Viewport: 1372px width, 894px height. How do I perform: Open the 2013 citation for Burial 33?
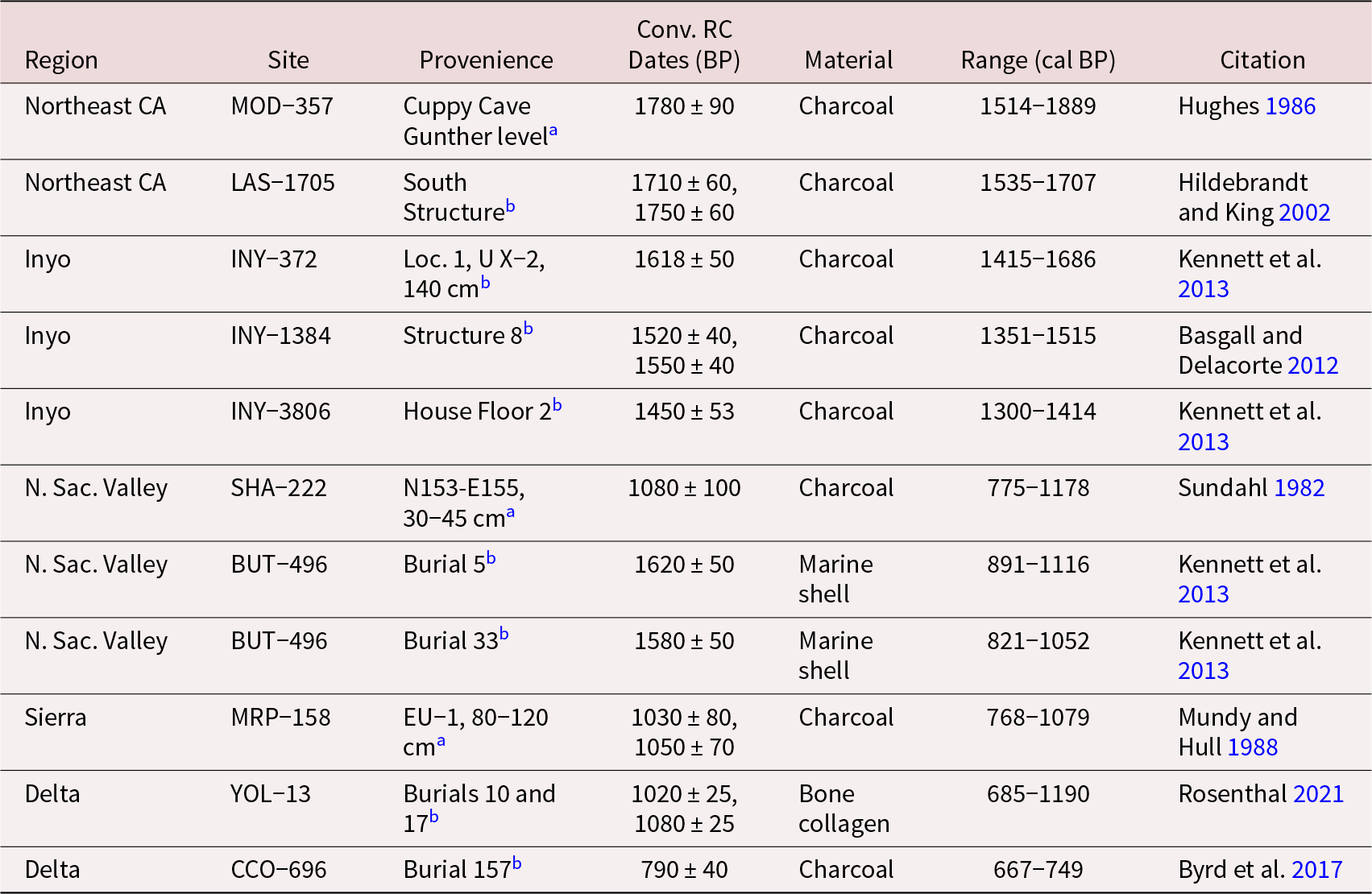pos(1203,671)
